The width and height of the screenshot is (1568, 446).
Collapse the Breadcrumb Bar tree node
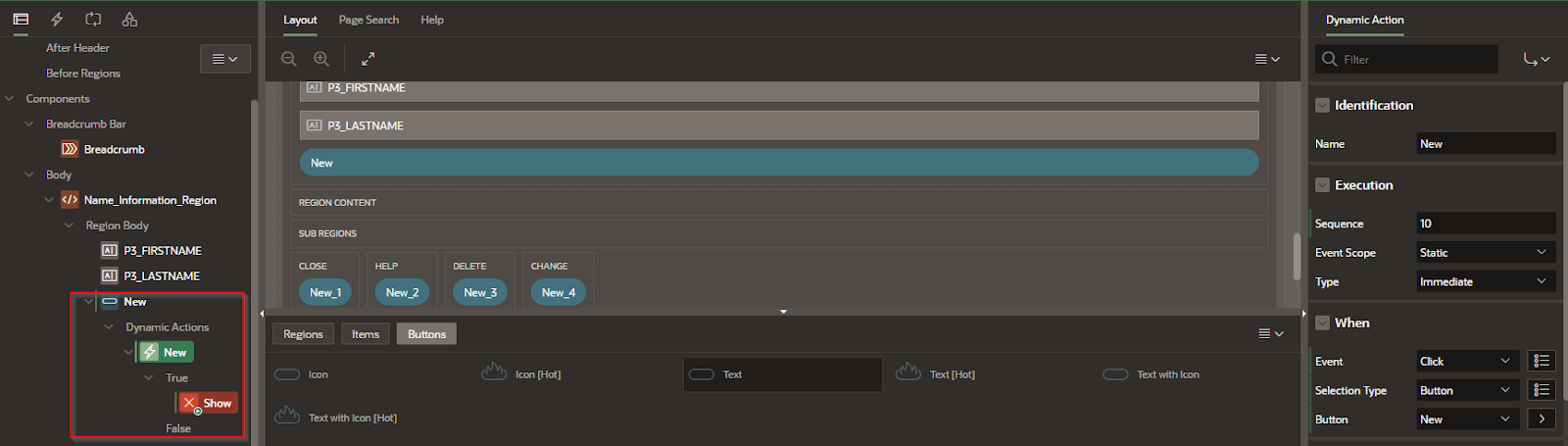click(28, 124)
